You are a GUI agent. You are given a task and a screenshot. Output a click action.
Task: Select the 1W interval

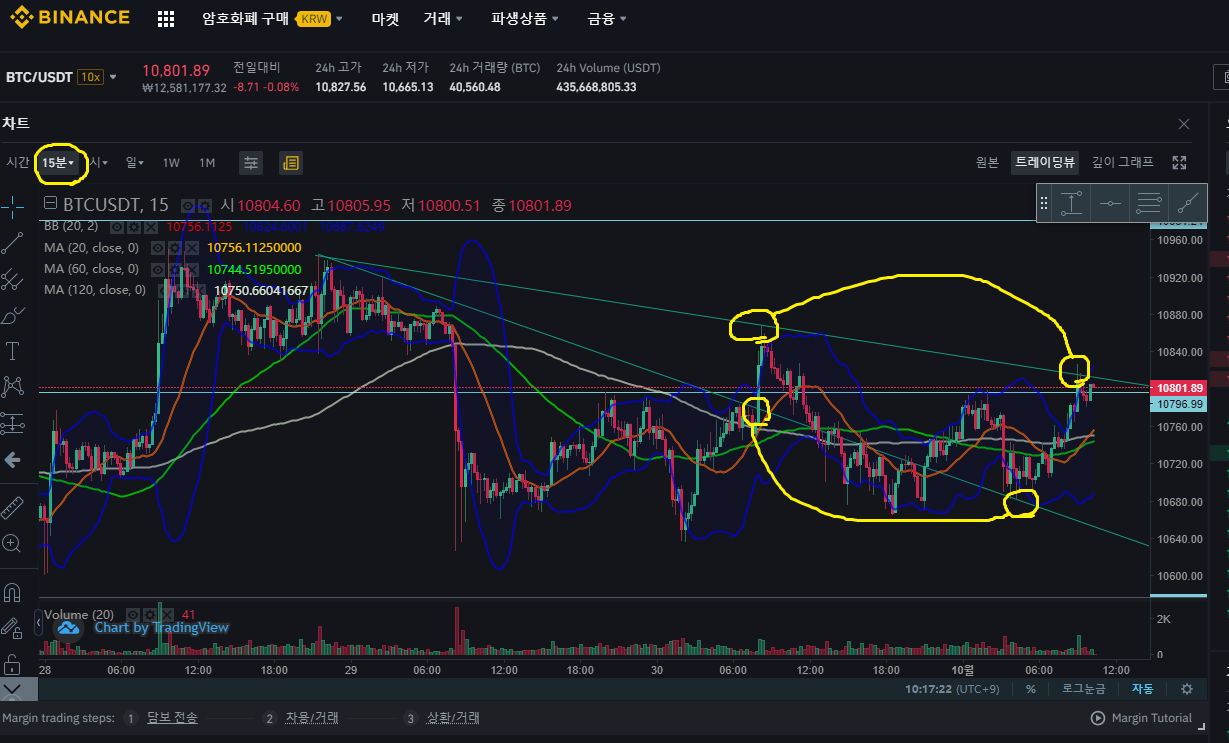[171, 162]
